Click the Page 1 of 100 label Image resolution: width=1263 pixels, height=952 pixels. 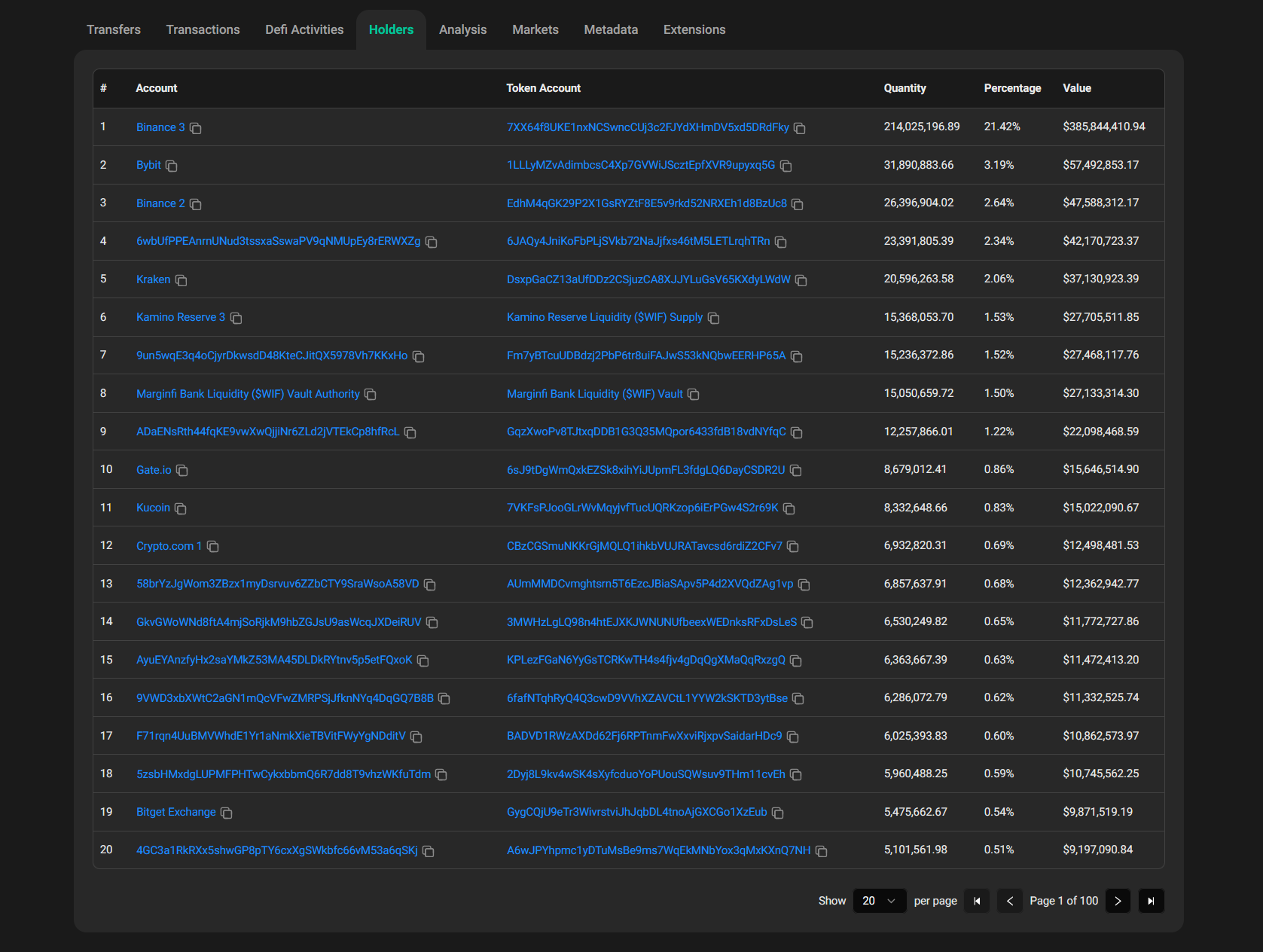click(1064, 901)
